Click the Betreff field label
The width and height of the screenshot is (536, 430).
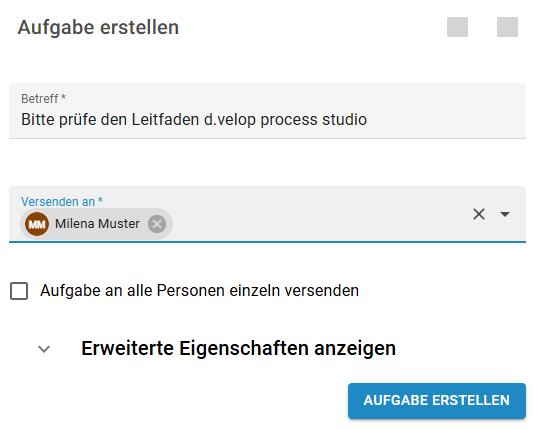coord(43,98)
